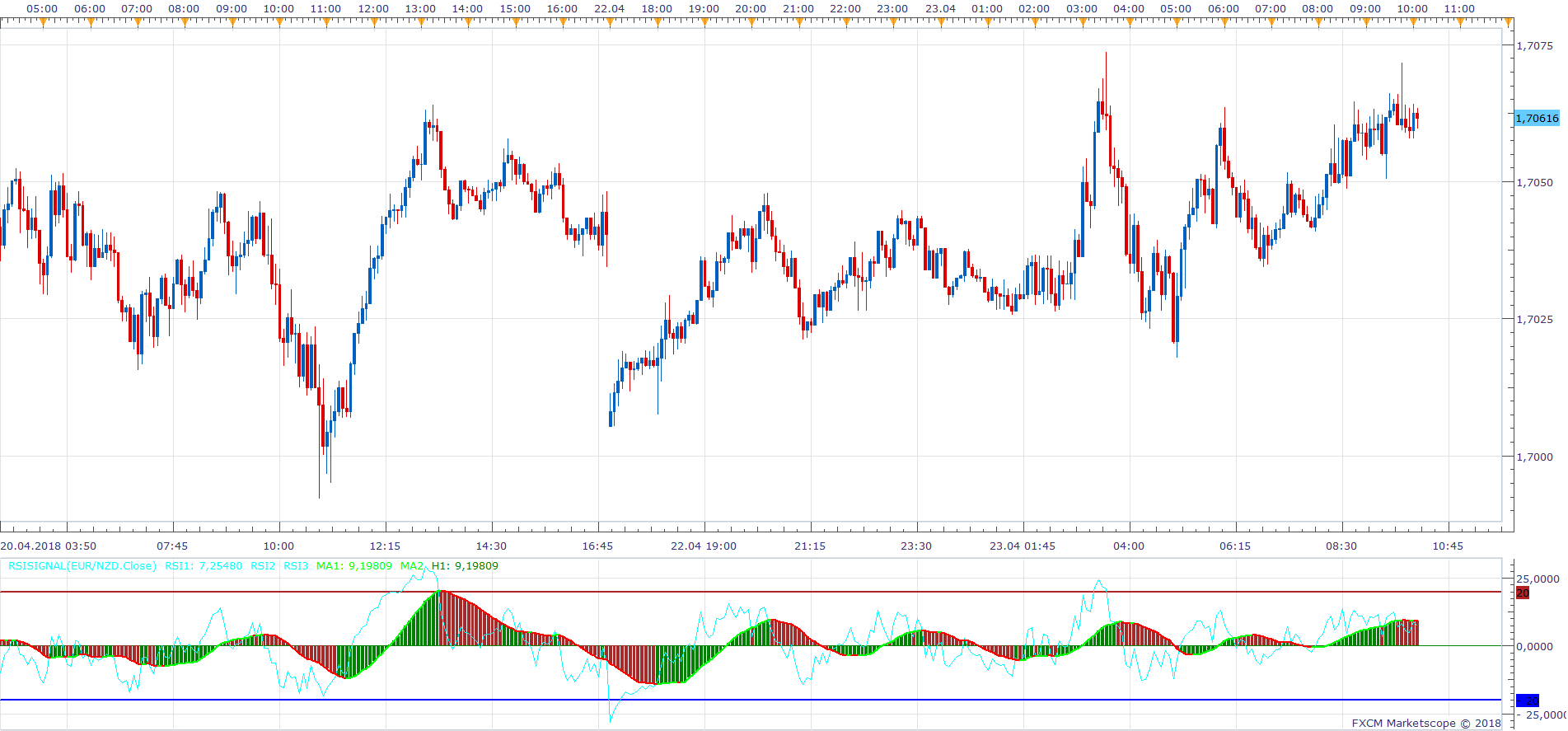
Task: Click the H1: 9,19809 histogram value
Action: click(465, 566)
